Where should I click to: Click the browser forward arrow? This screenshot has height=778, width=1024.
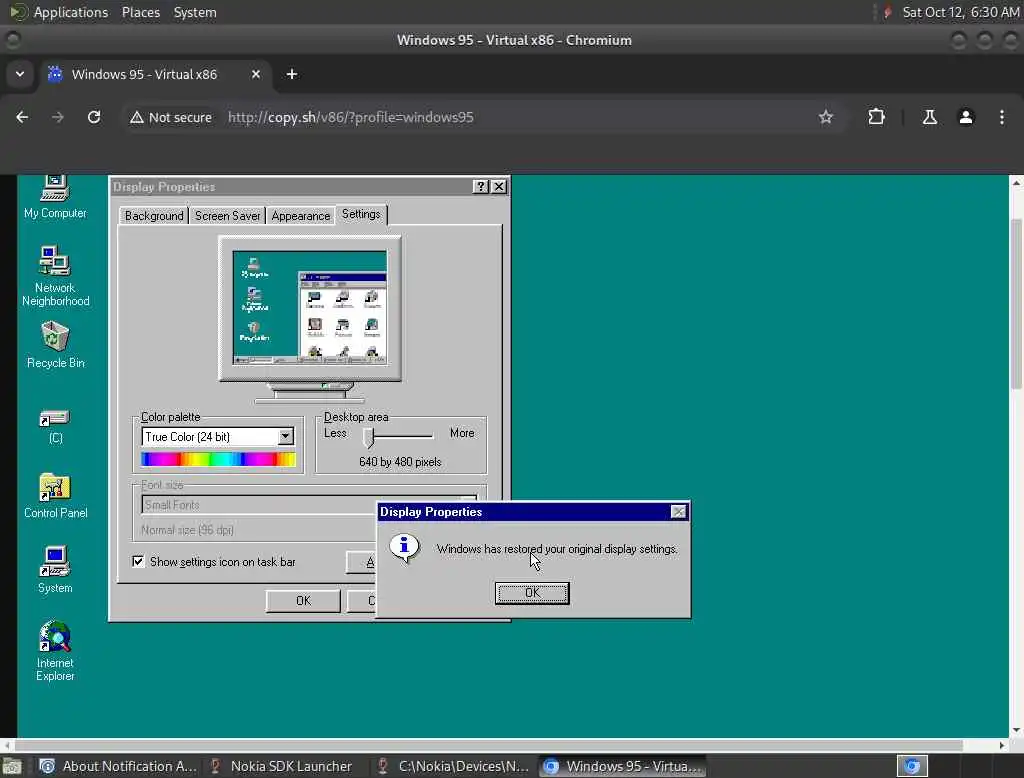[x=57, y=117]
